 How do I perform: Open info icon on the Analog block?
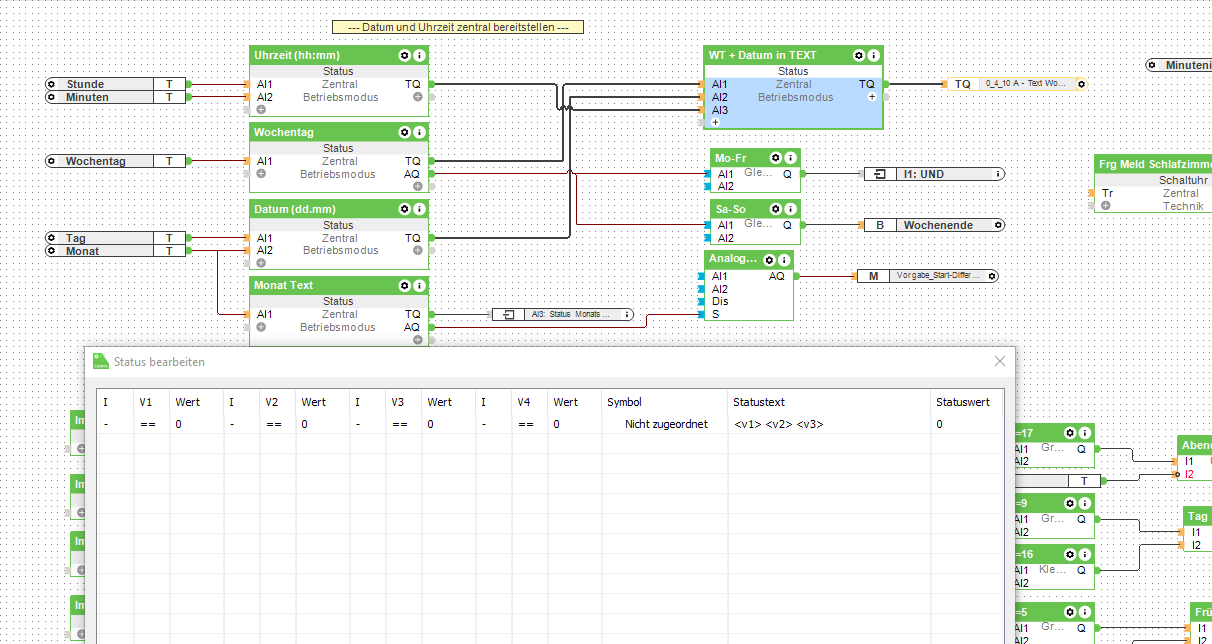(784, 259)
